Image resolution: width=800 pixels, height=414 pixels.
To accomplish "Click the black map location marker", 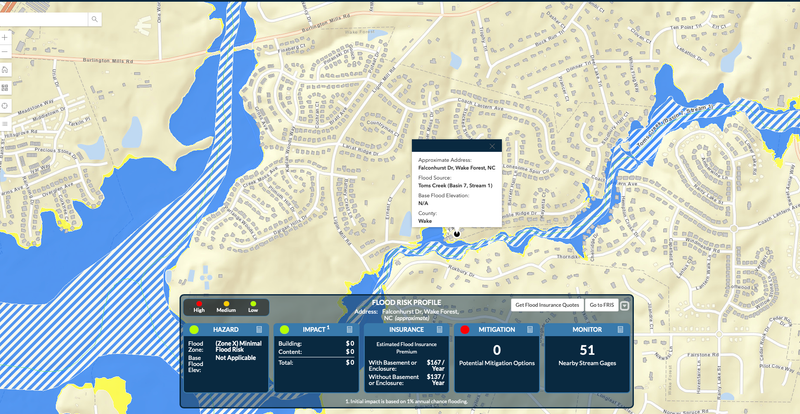I will tap(457, 234).
